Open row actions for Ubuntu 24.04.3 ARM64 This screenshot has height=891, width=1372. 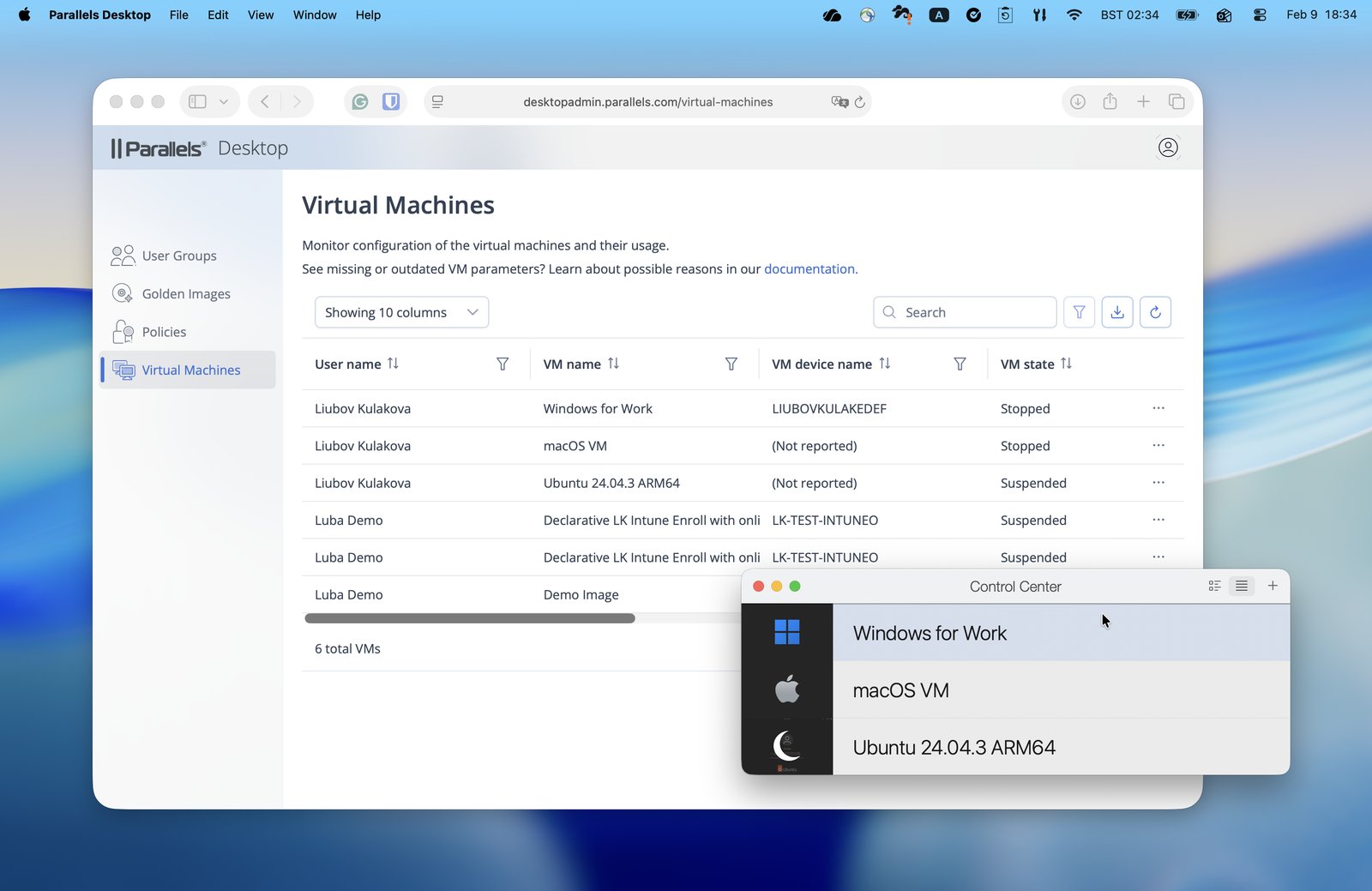click(1158, 483)
